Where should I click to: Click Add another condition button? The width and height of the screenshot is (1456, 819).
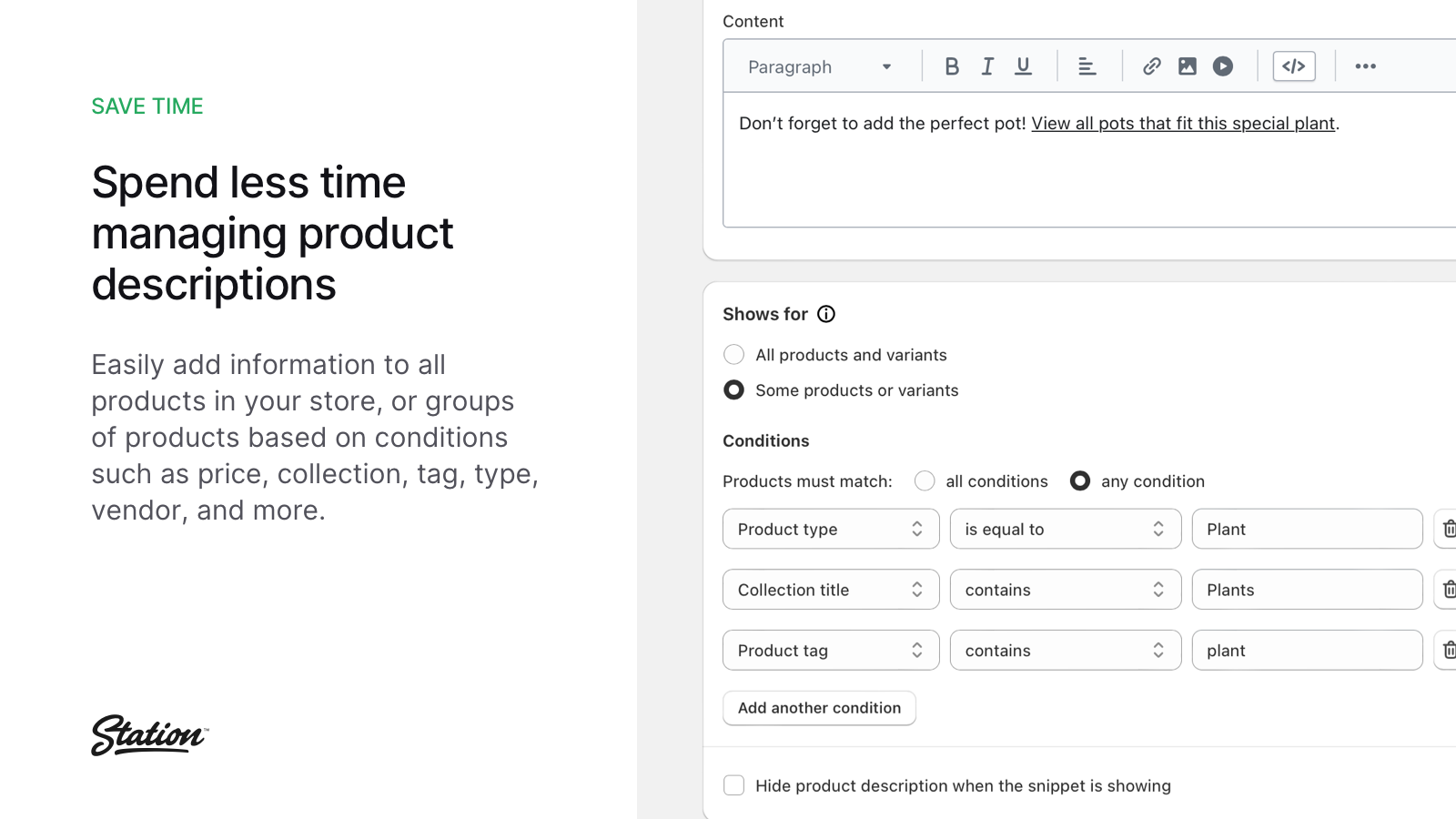(x=819, y=708)
